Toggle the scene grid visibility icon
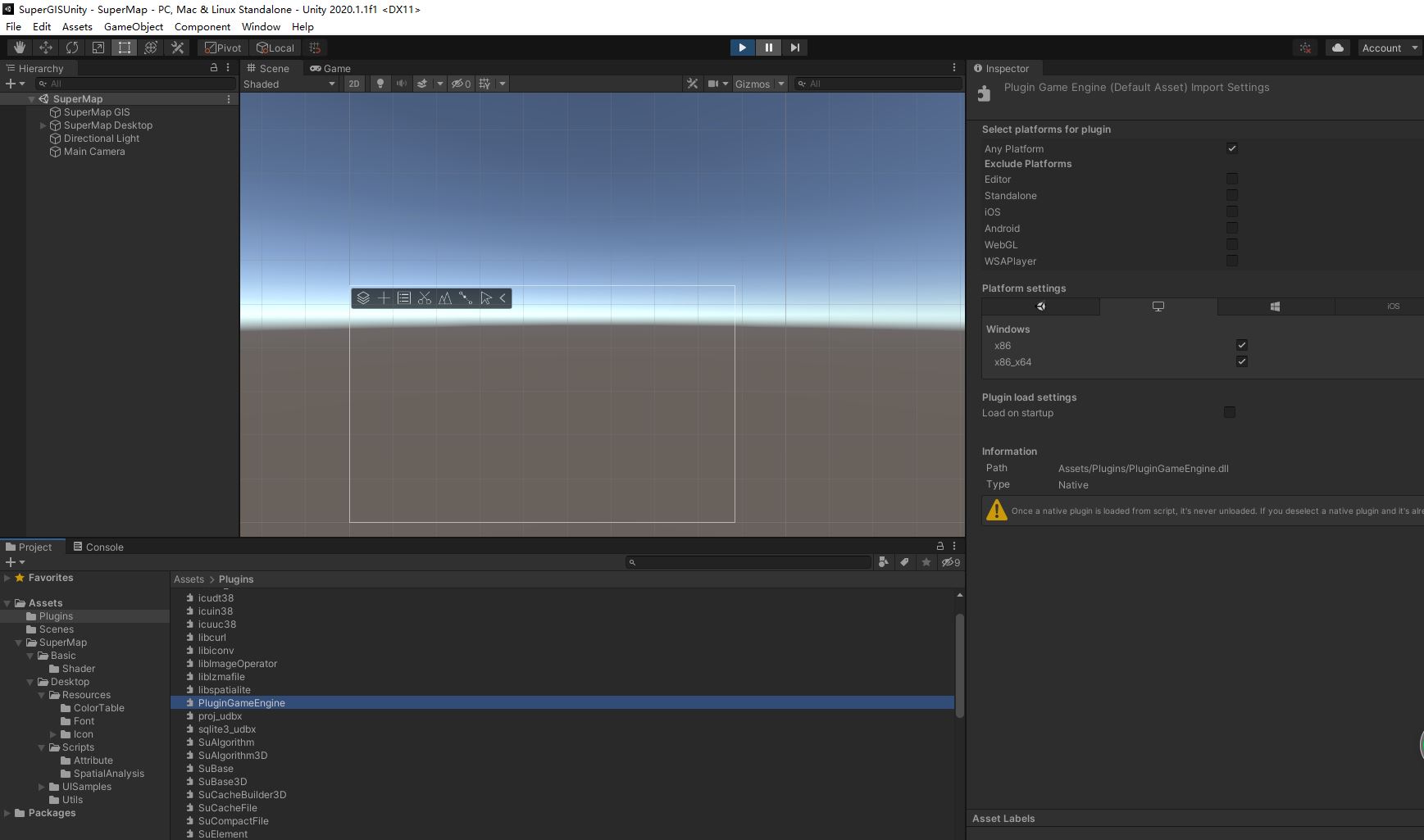 click(x=485, y=84)
